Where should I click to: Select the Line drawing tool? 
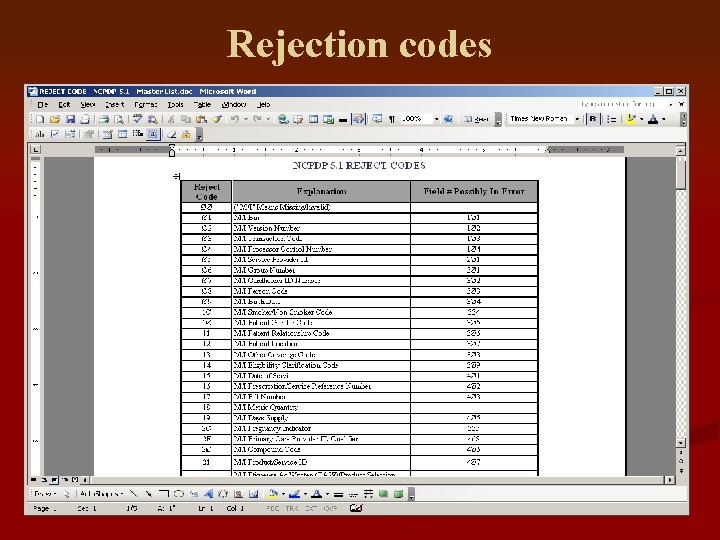point(133,494)
